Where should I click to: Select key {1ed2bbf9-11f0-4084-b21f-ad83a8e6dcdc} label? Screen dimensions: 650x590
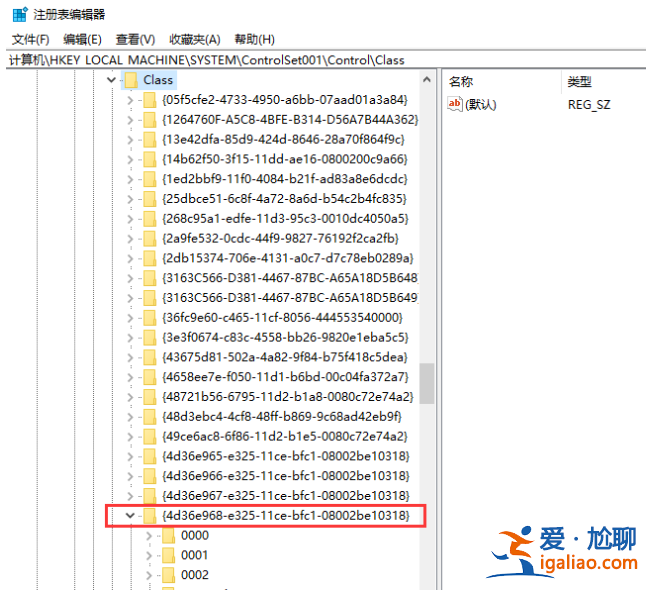(x=285, y=179)
